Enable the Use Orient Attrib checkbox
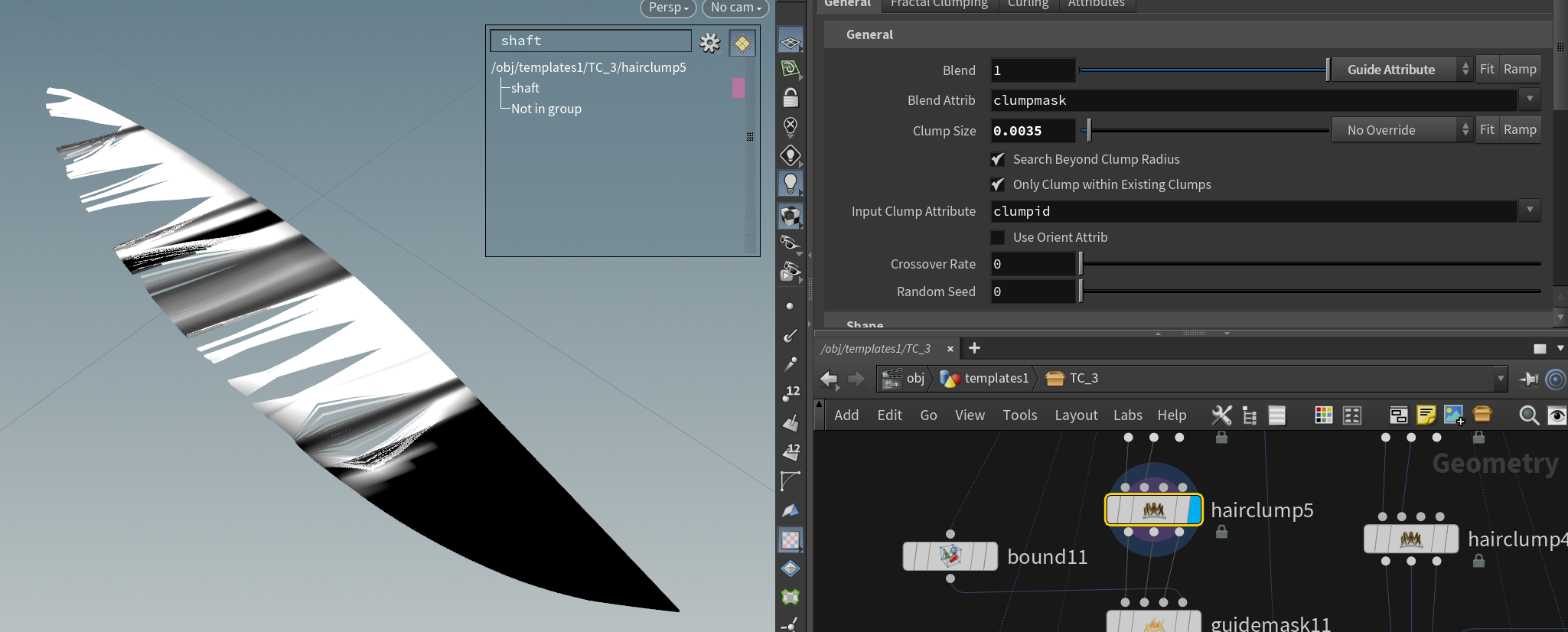The image size is (1568, 632). (x=998, y=237)
